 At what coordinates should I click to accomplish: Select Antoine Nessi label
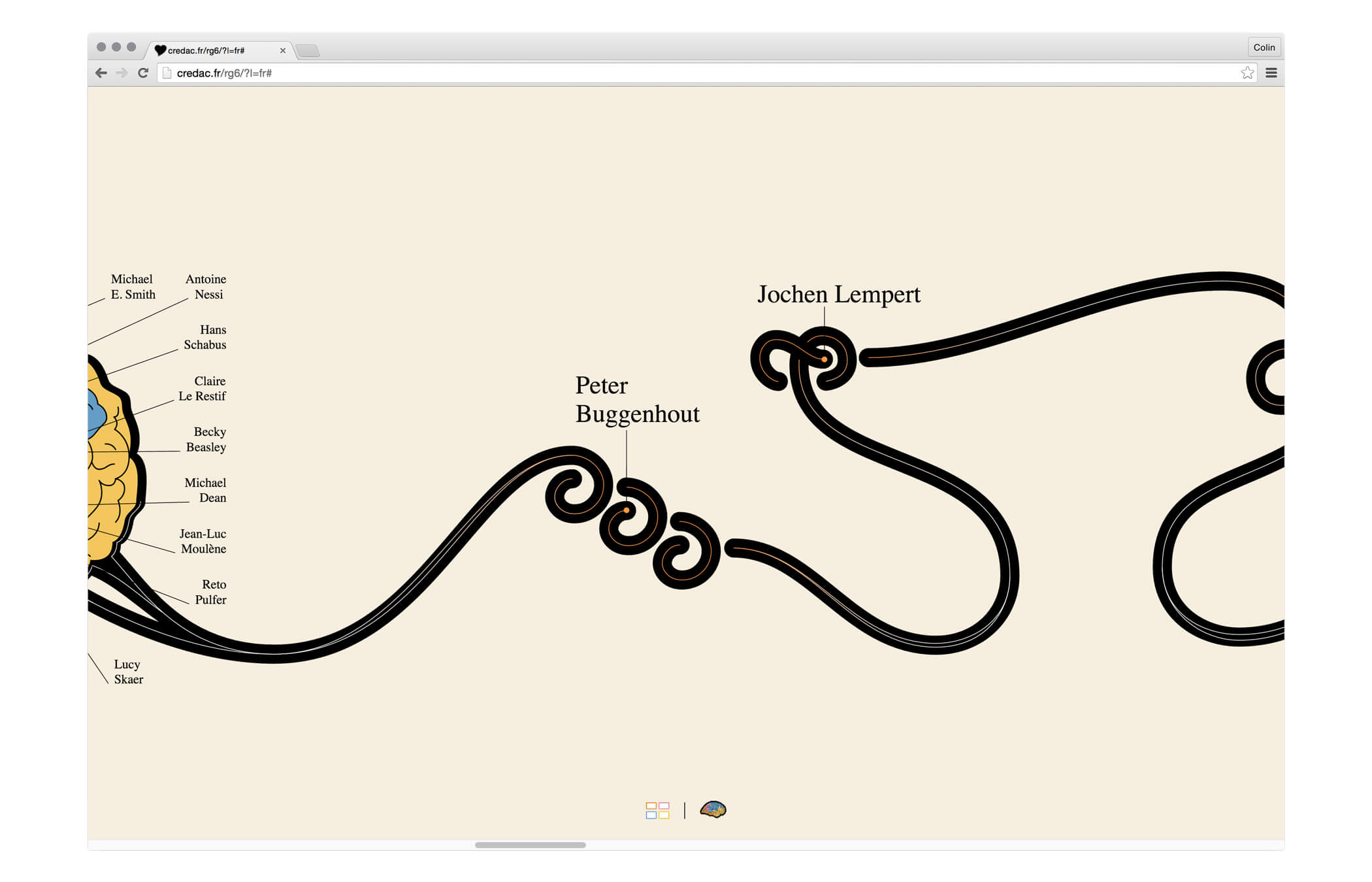(206, 287)
